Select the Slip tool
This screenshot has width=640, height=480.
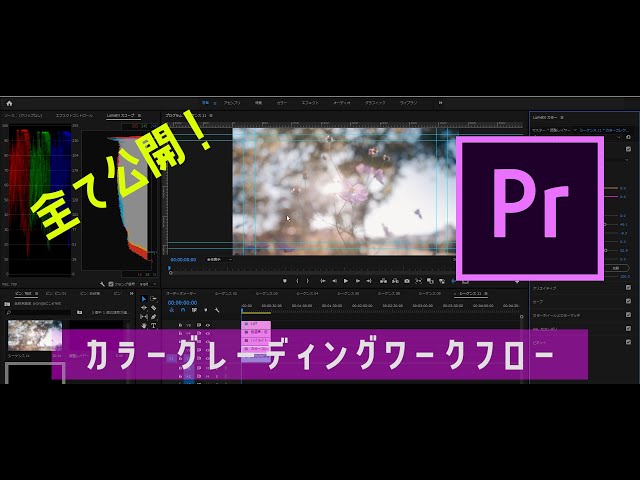pyautogui.click(x=144, y=317)
